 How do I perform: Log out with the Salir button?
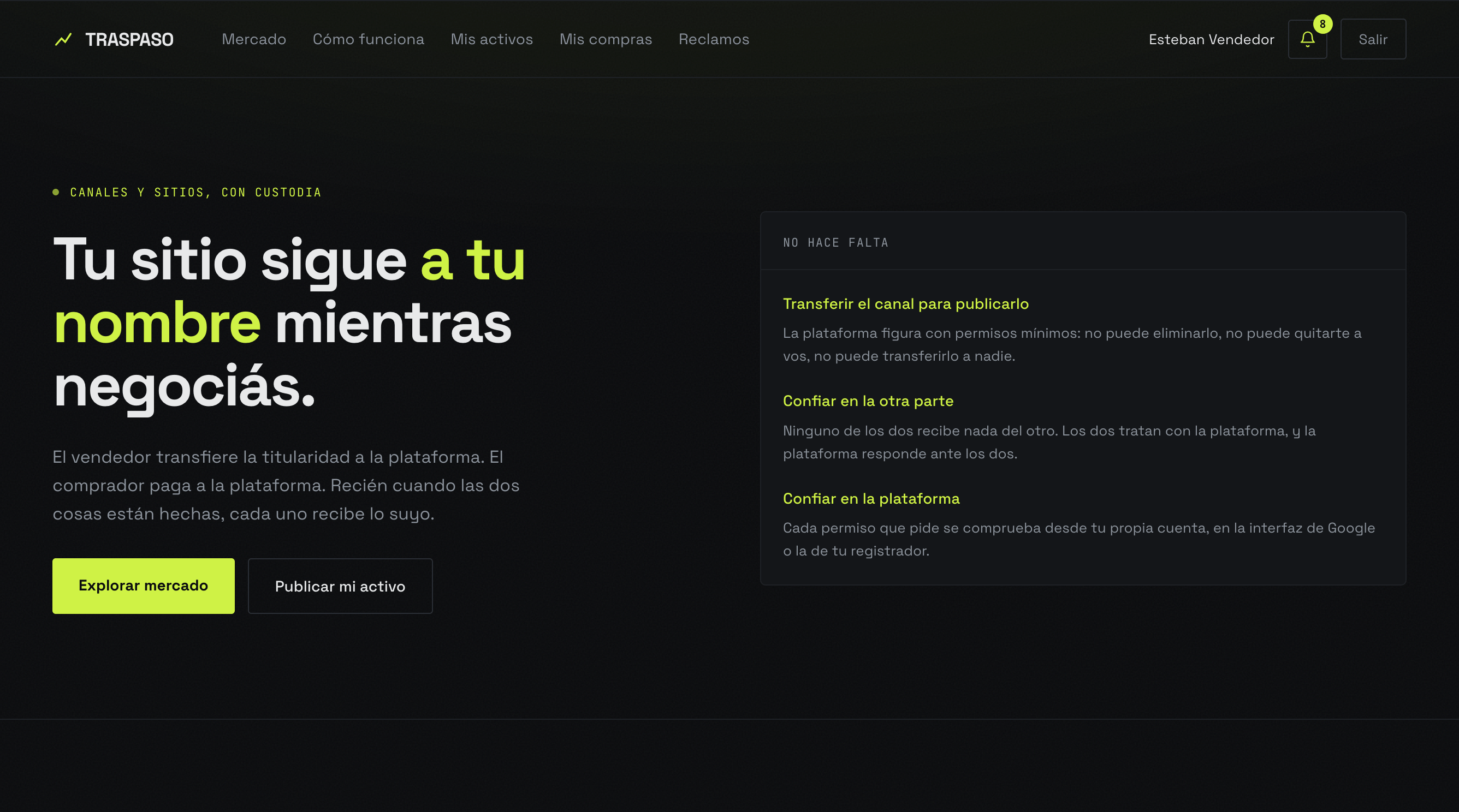(x=1373, y=39)
